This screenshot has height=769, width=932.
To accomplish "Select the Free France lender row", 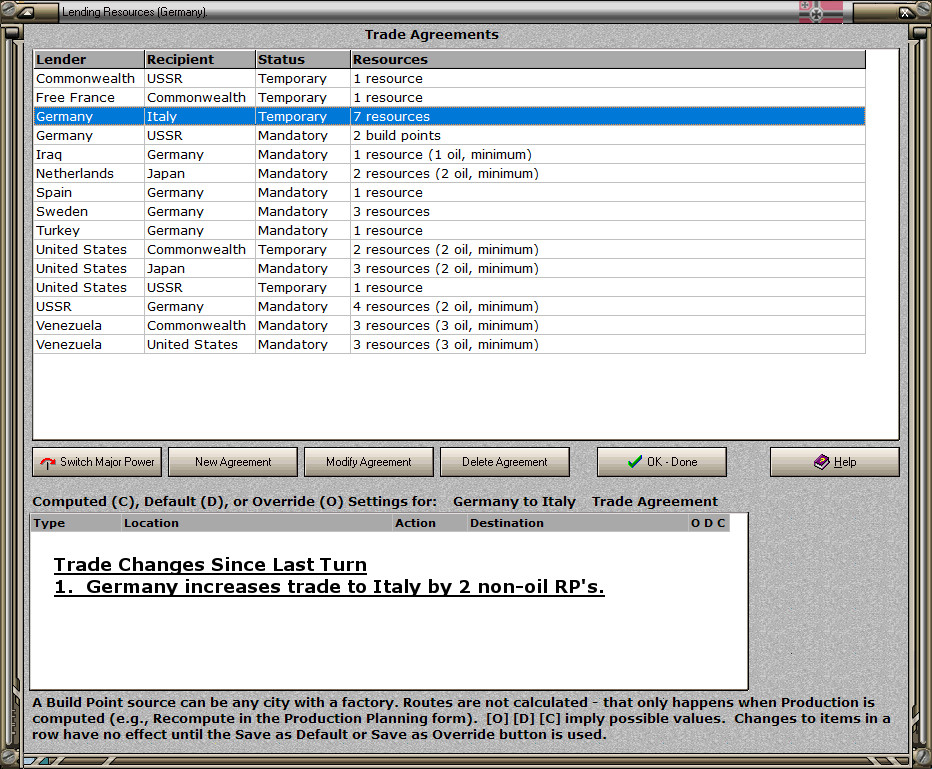I will point(449,97).
